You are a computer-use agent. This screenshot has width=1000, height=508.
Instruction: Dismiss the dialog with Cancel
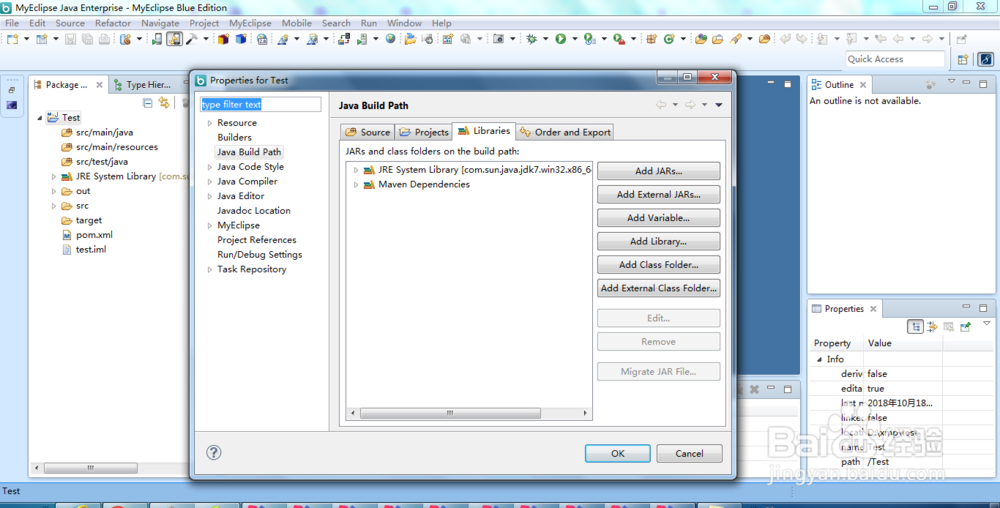coord(689,453)
